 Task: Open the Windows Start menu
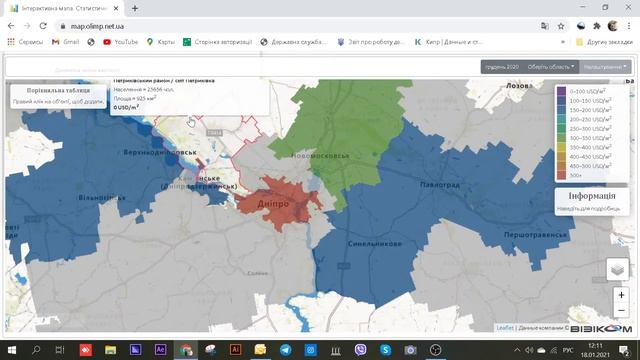coord(12,350)
